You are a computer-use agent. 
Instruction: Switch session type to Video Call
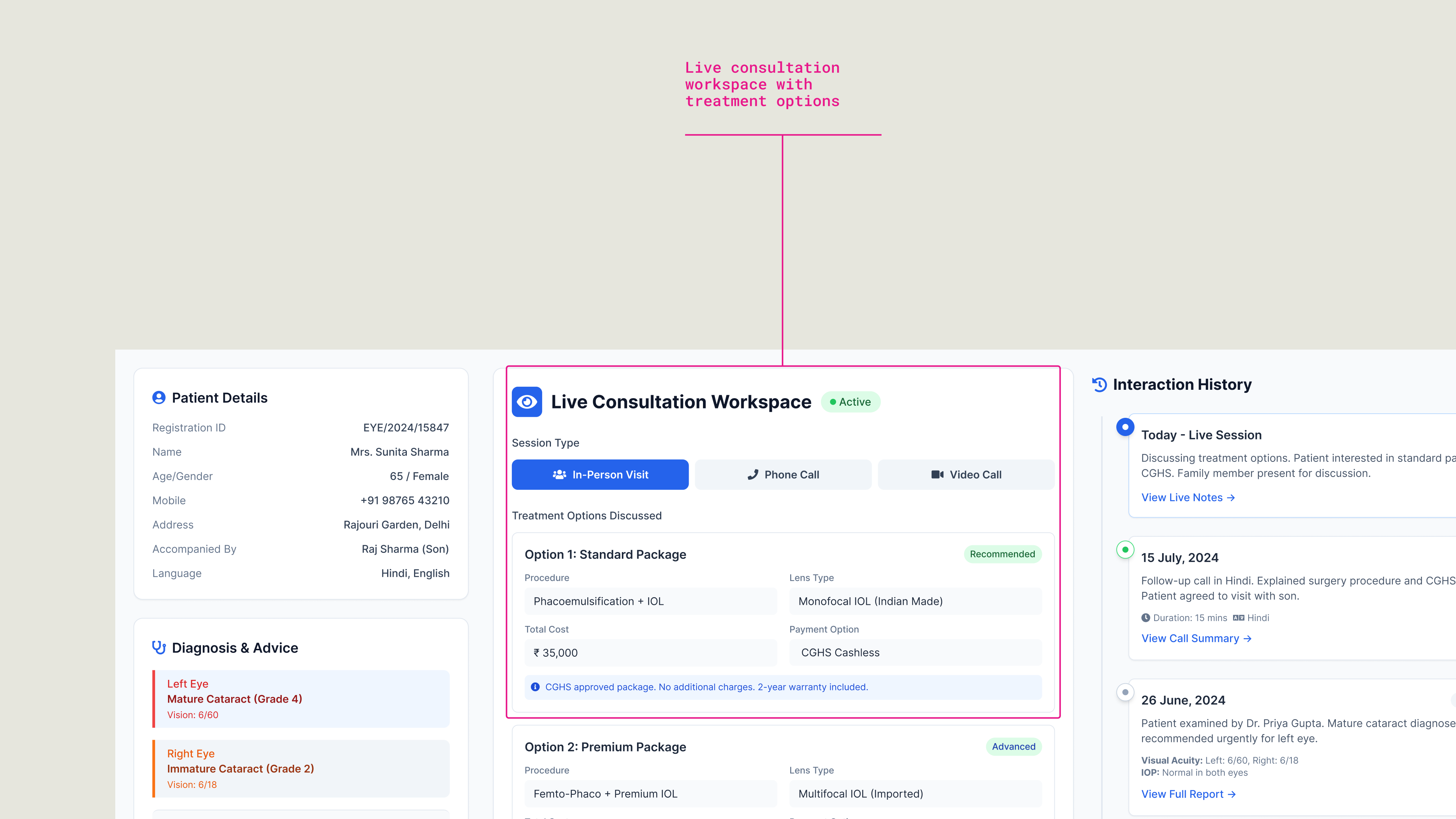tap(966, 475)
